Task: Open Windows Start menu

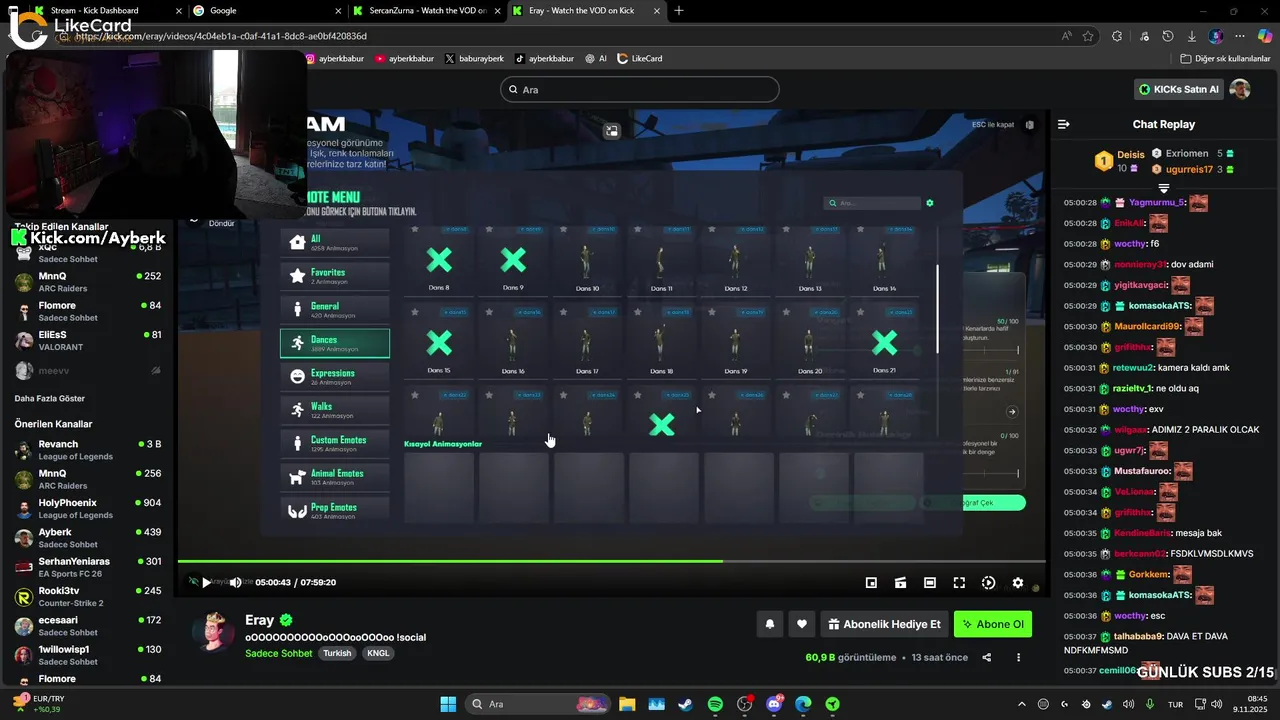Action: point(448,704)
